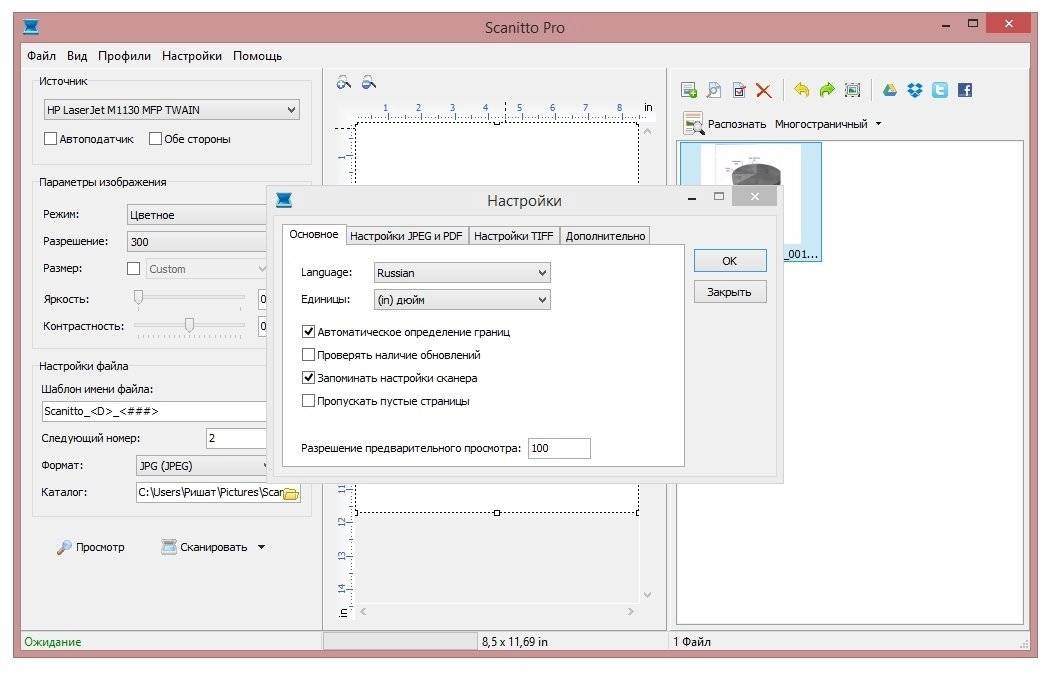1055x677 pixels.
Task: Click the Распознать OCR icon
Action: pos(693,123)
